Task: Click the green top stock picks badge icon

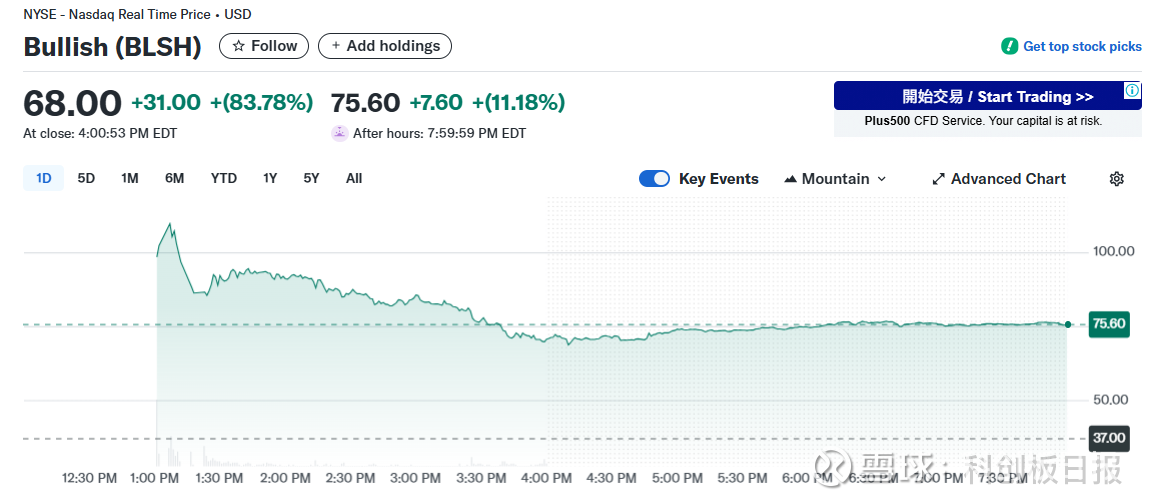Action: point(1009,46)
